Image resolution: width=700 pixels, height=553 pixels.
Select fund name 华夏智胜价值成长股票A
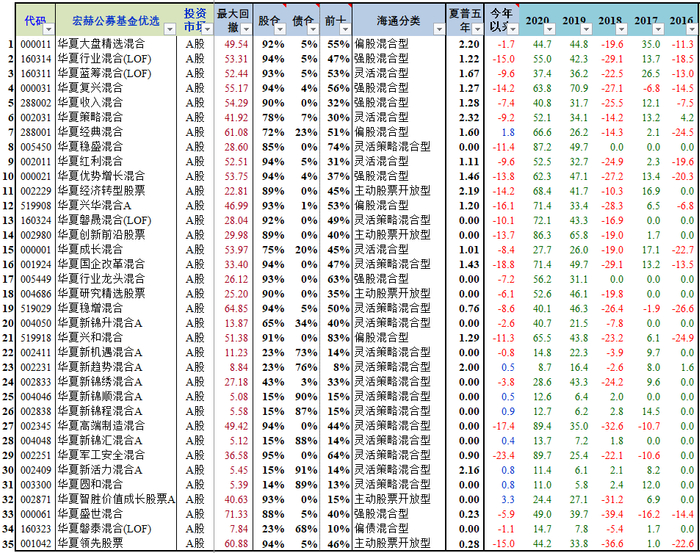click(116, 499)
